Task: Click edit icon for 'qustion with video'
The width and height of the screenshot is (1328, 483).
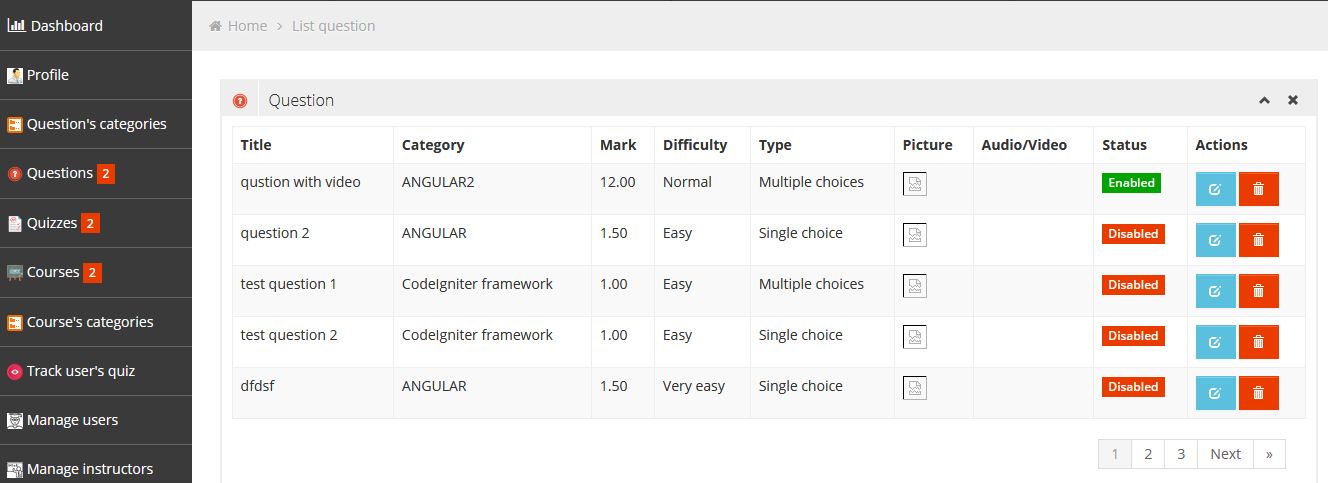Action: [x=1215, y=189]
